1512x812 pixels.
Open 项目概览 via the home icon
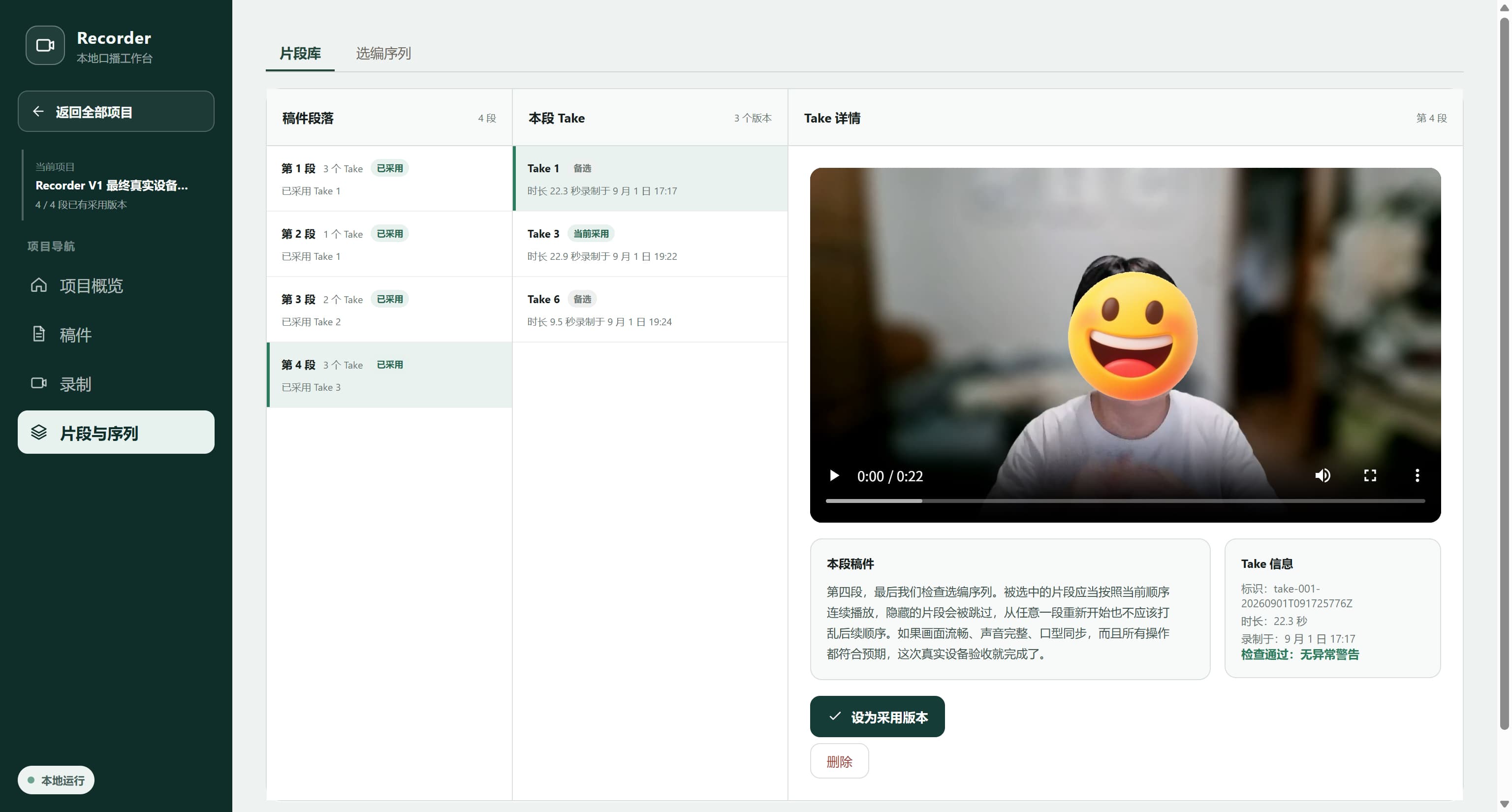[39, 285]
